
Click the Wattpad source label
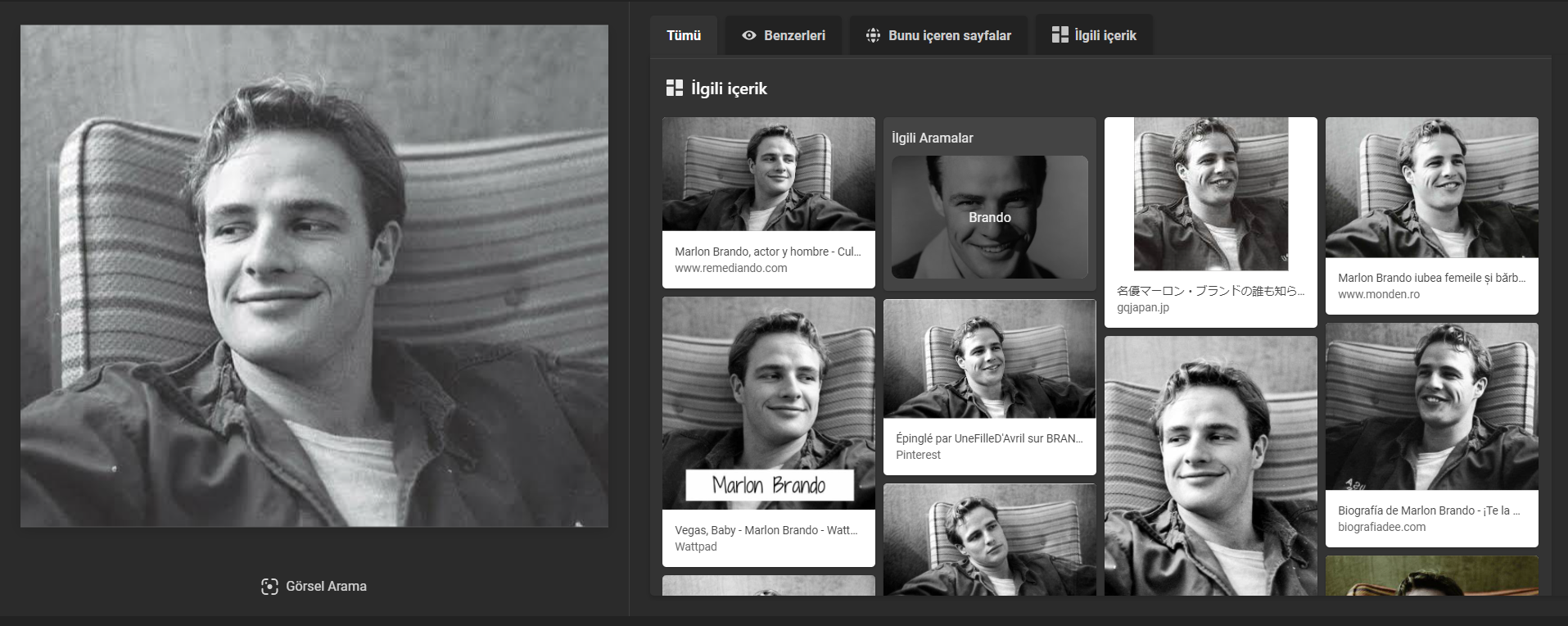pos(696,547)
